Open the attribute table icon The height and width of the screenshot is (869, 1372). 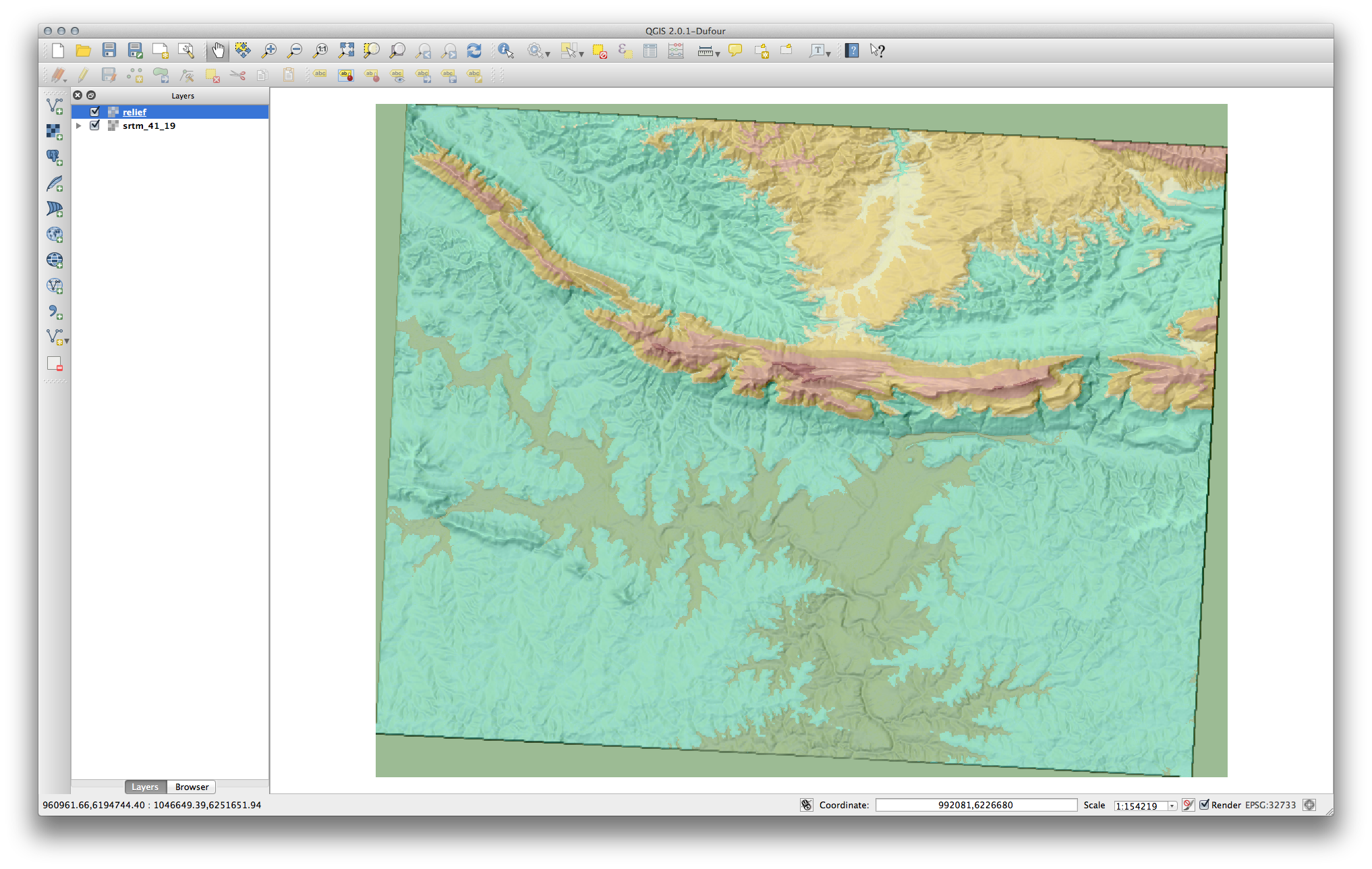point(650,51)
